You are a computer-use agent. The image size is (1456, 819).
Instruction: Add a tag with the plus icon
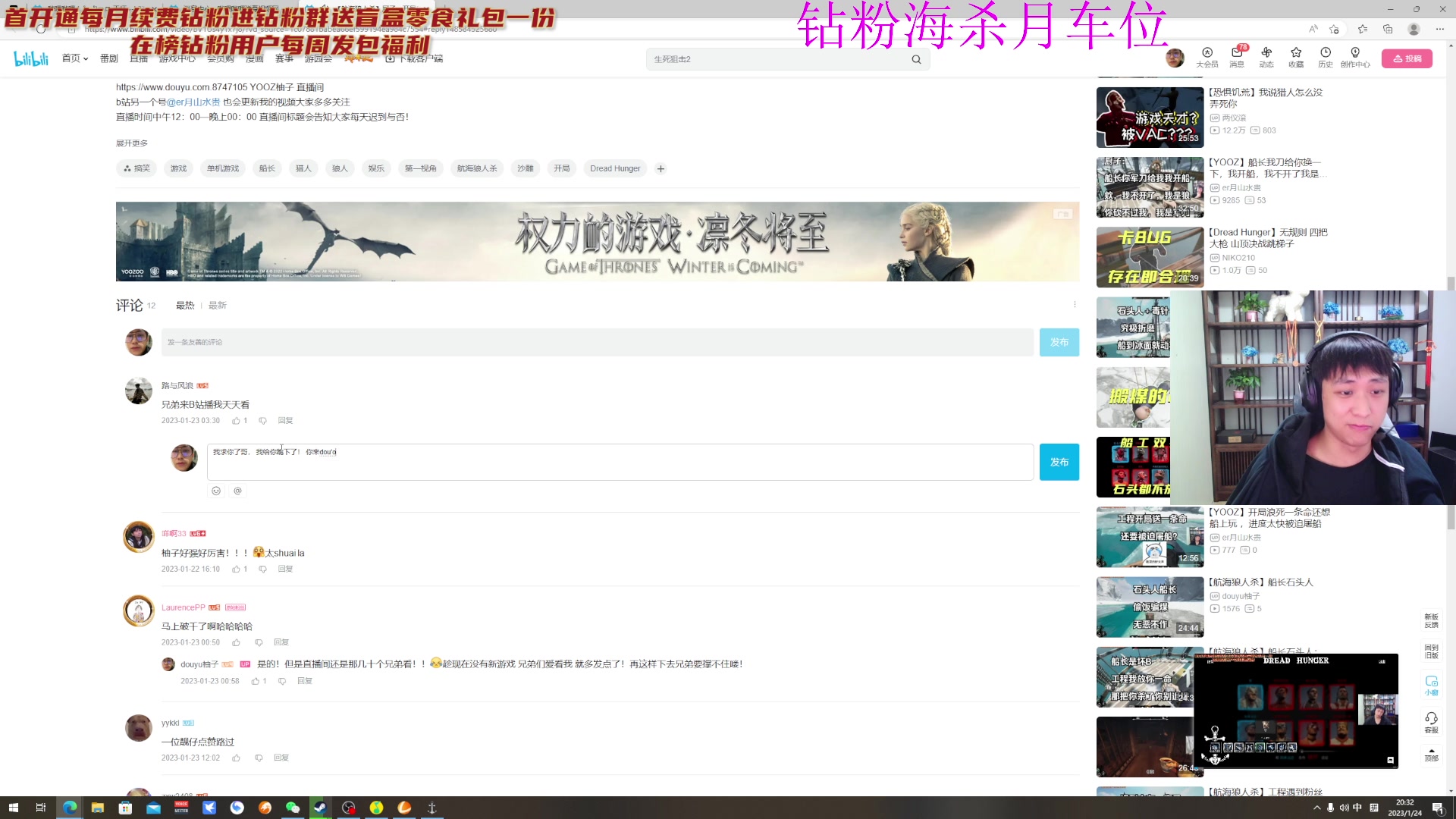click(x=661, y=168)
